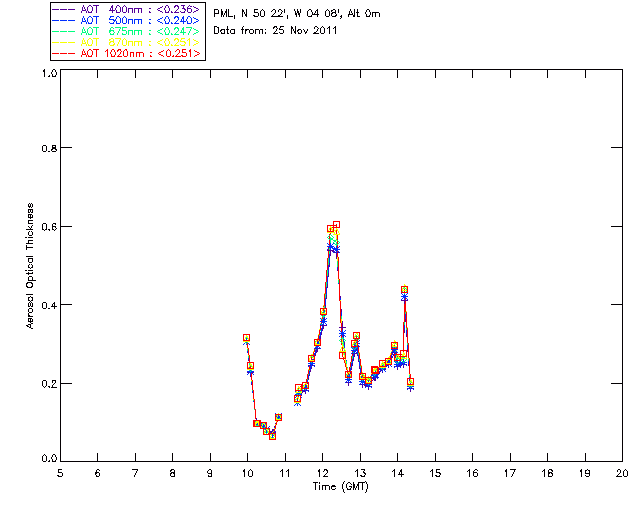Click y-axis tick label 1.0

tap(49, 73)
